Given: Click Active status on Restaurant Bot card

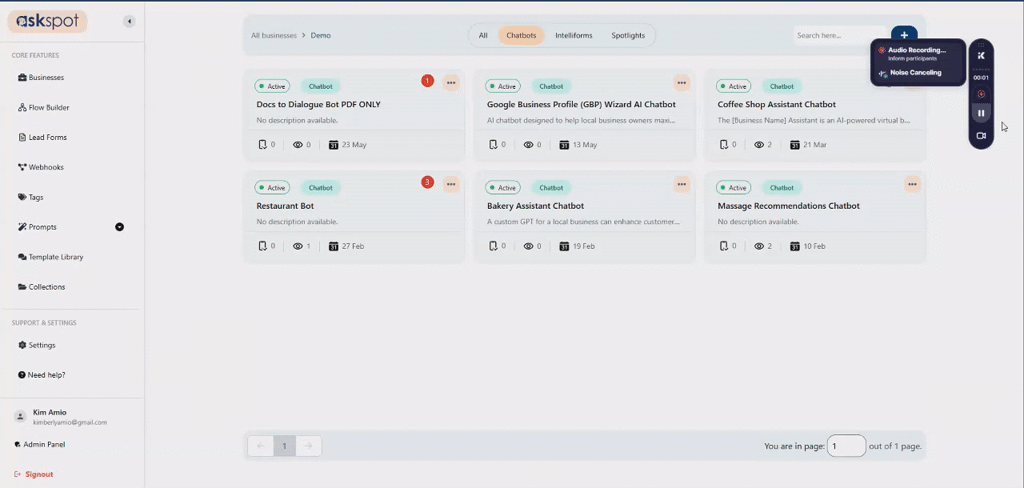Looking at the screenshot, I should (272, 187).
